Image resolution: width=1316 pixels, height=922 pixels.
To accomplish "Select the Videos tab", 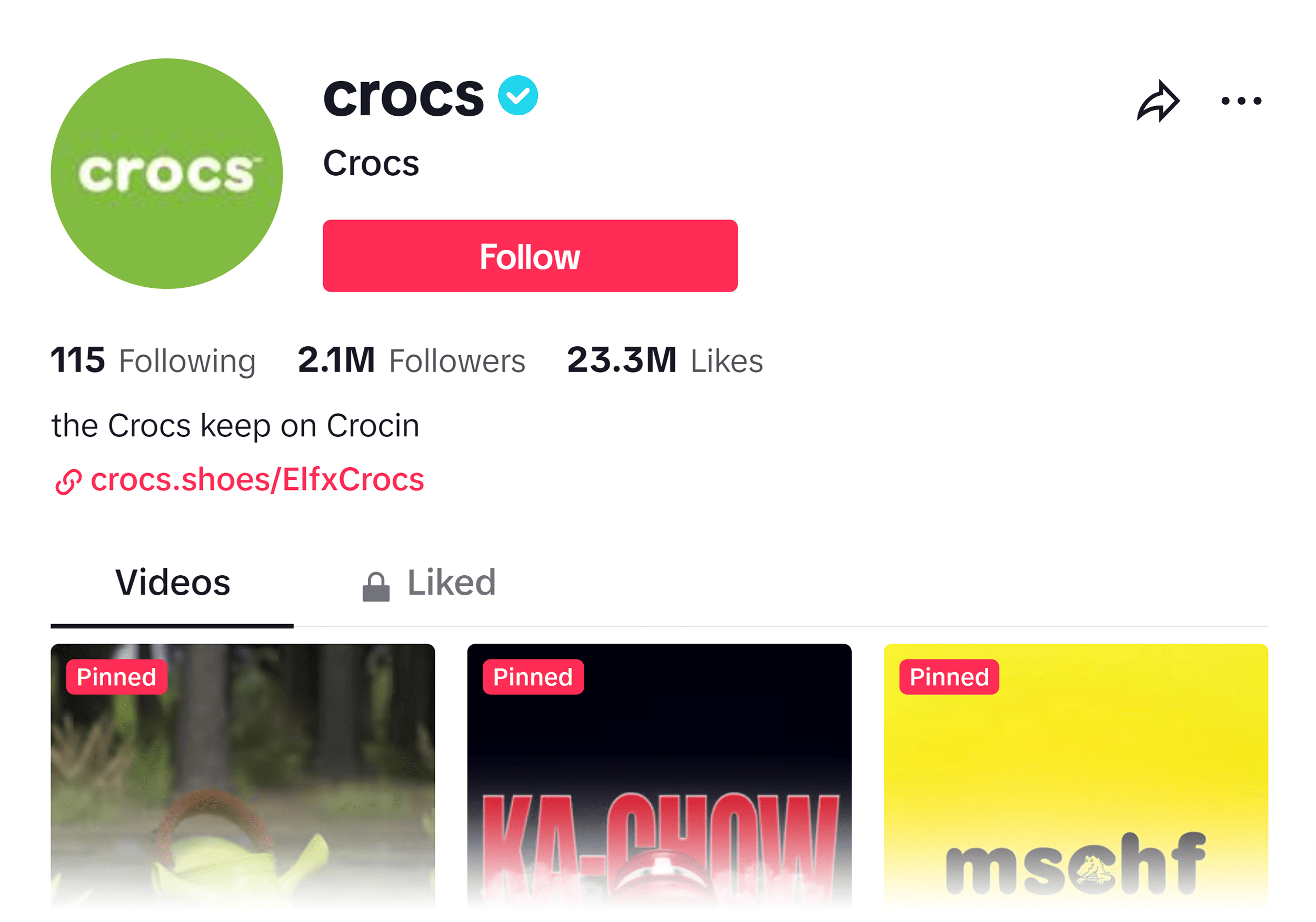I will click(172, 582).
